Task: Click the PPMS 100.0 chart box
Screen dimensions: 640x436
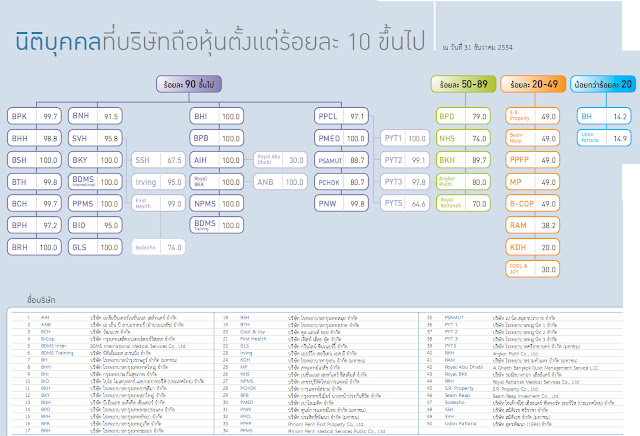Action: (95, 203)
